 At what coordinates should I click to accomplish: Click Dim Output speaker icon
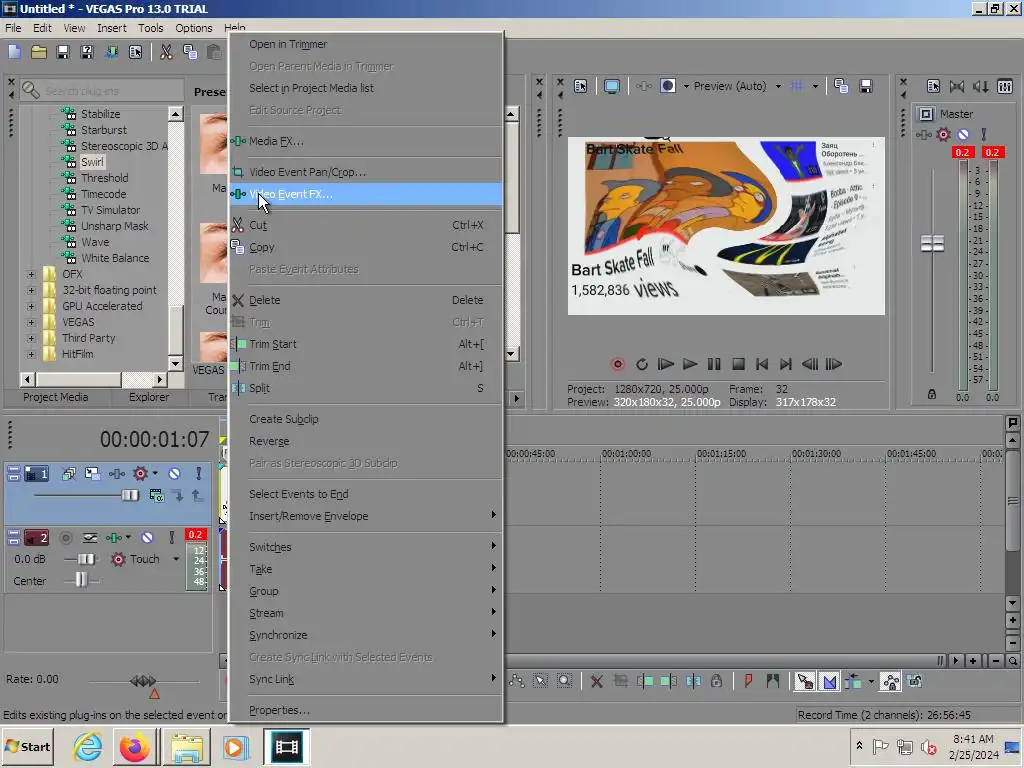[980, 86]
